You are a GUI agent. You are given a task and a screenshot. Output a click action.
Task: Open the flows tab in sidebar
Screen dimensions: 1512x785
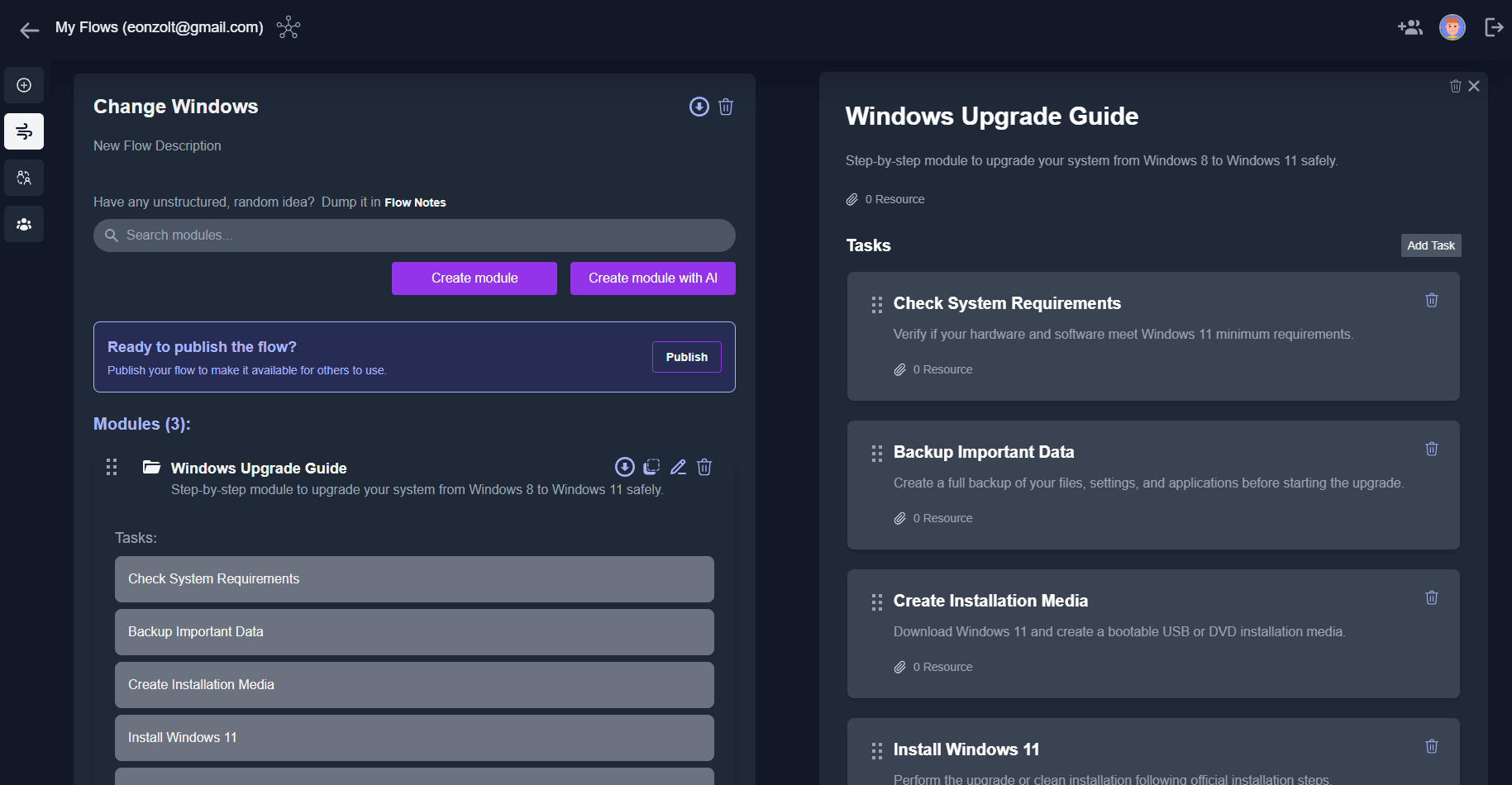tap(24, 131)
